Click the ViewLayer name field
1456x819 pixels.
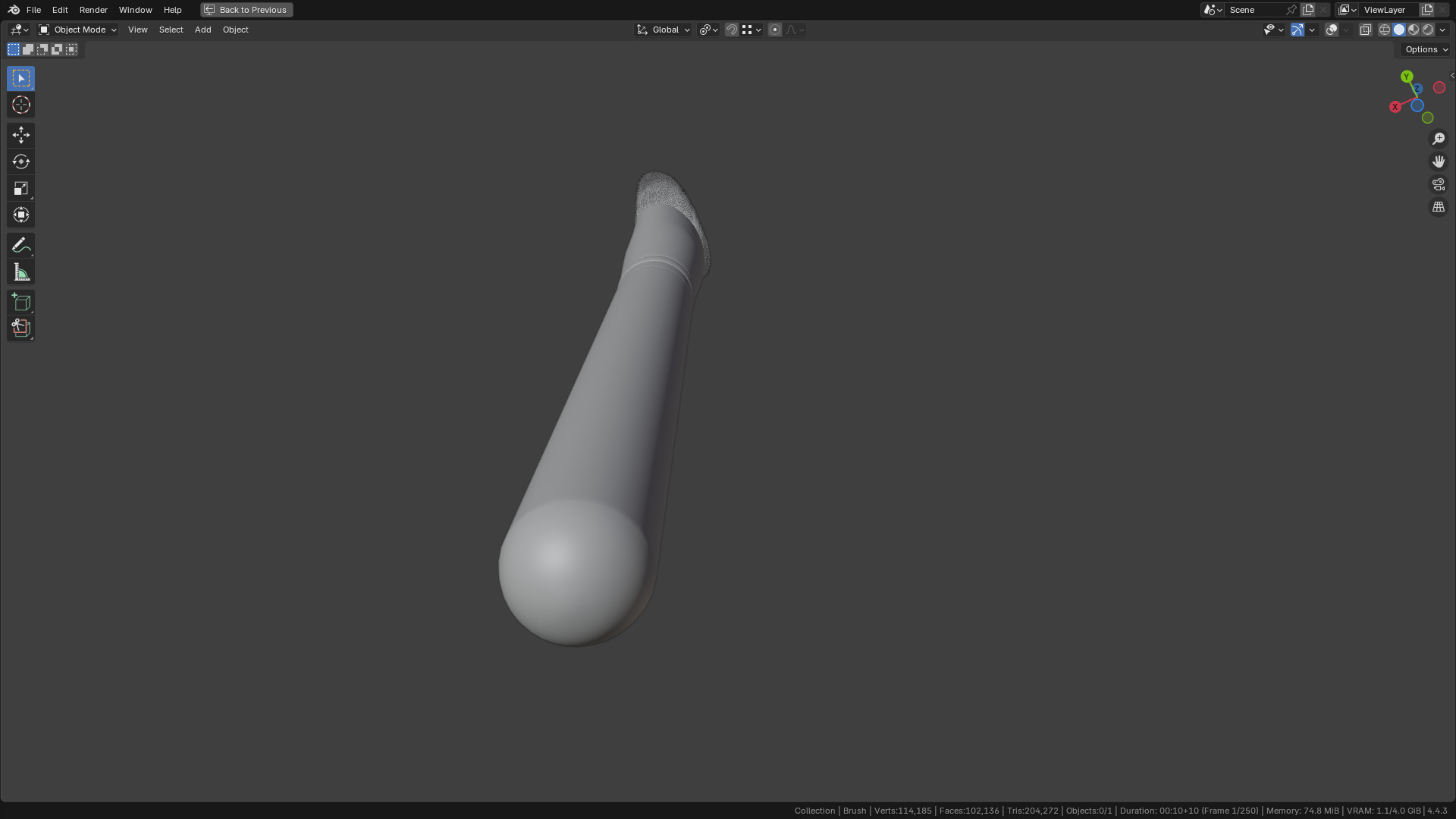coord(1389,10)
